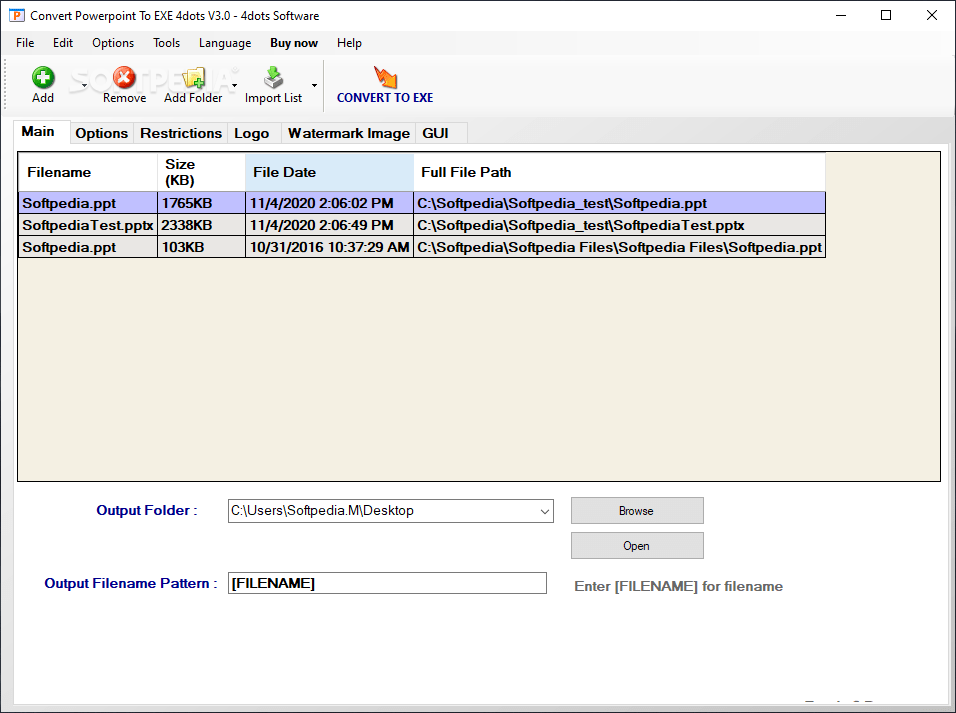Click the 10/31/2016 10:37:29 AM date
Image resolution: width=956 pixels, height=713 pixels.
pos(329,247)
